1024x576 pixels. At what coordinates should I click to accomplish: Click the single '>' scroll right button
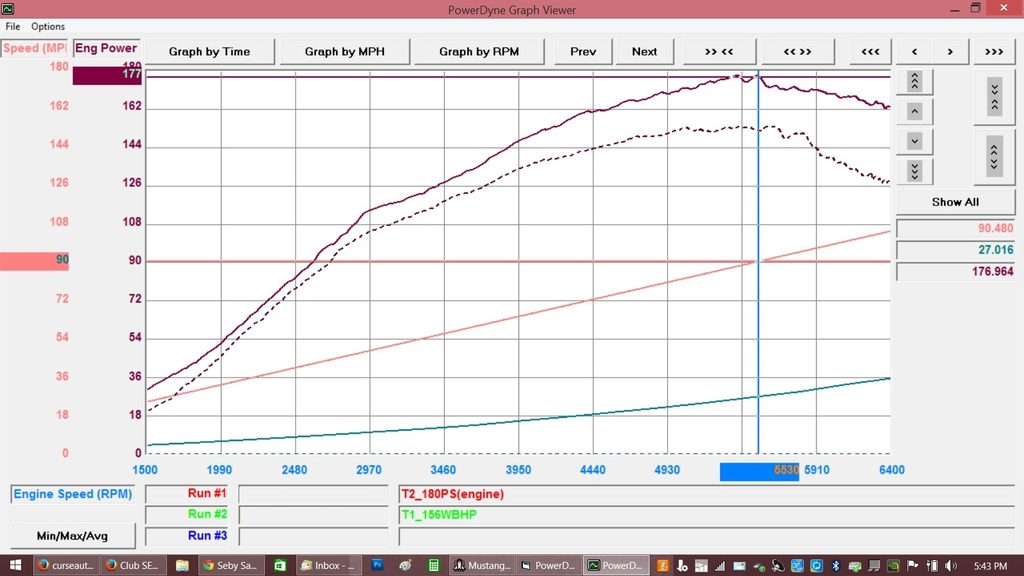pyautogui.click(x=950, y=52)
